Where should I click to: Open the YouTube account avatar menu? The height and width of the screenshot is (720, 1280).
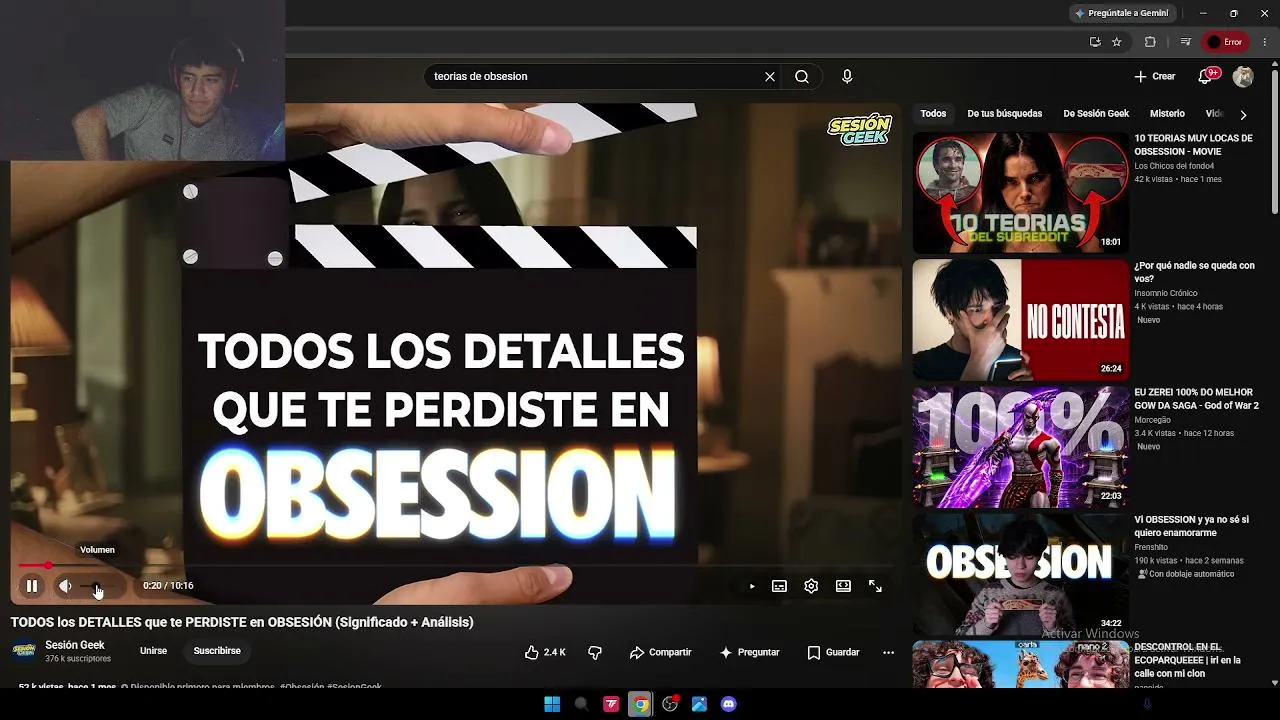point(1243,76)
